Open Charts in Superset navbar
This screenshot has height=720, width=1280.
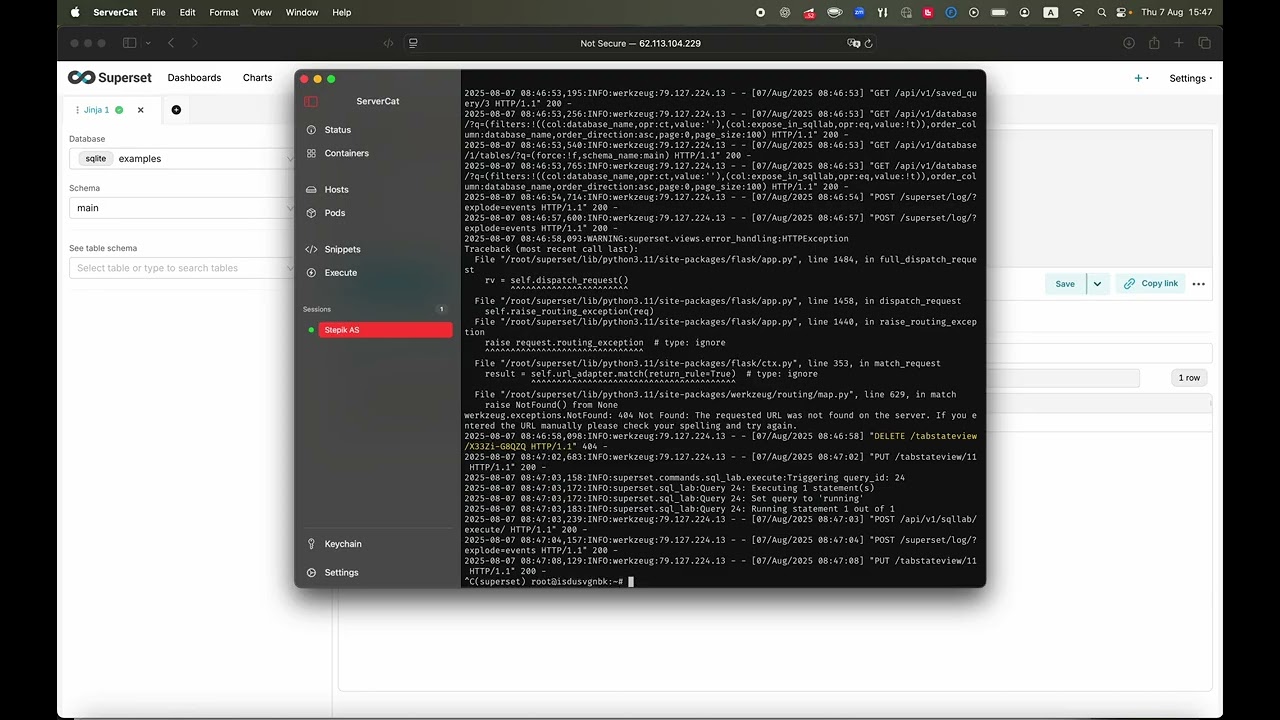tap(257, 78)
